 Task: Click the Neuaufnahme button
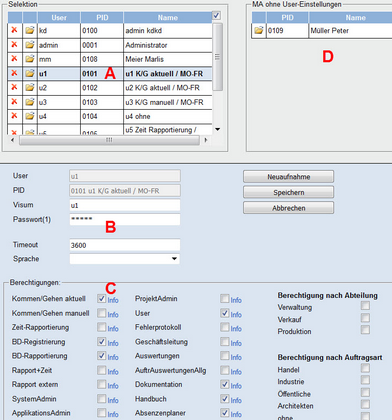point(288,177)
